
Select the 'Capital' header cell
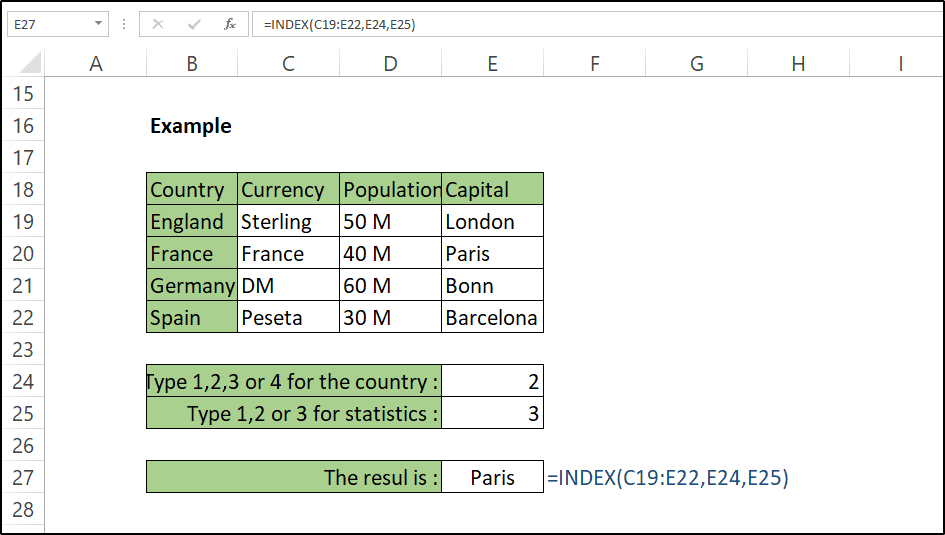click(492, 189)
